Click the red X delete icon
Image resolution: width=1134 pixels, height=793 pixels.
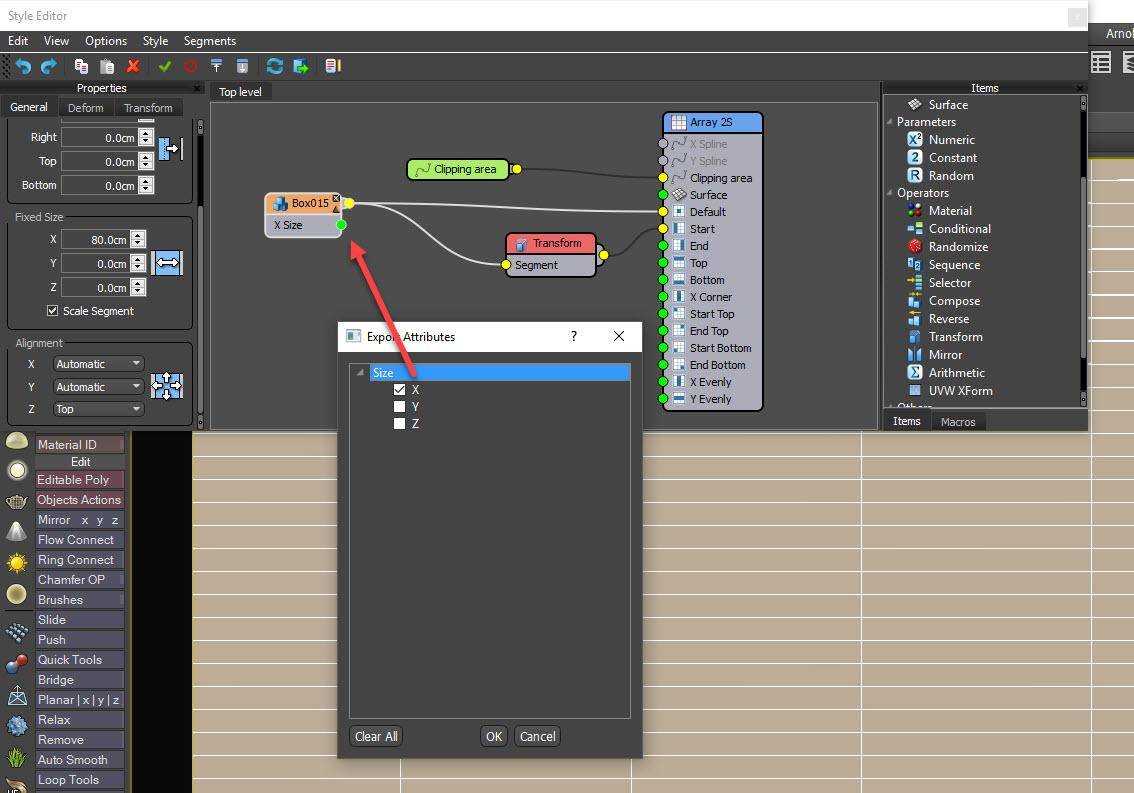133,66
